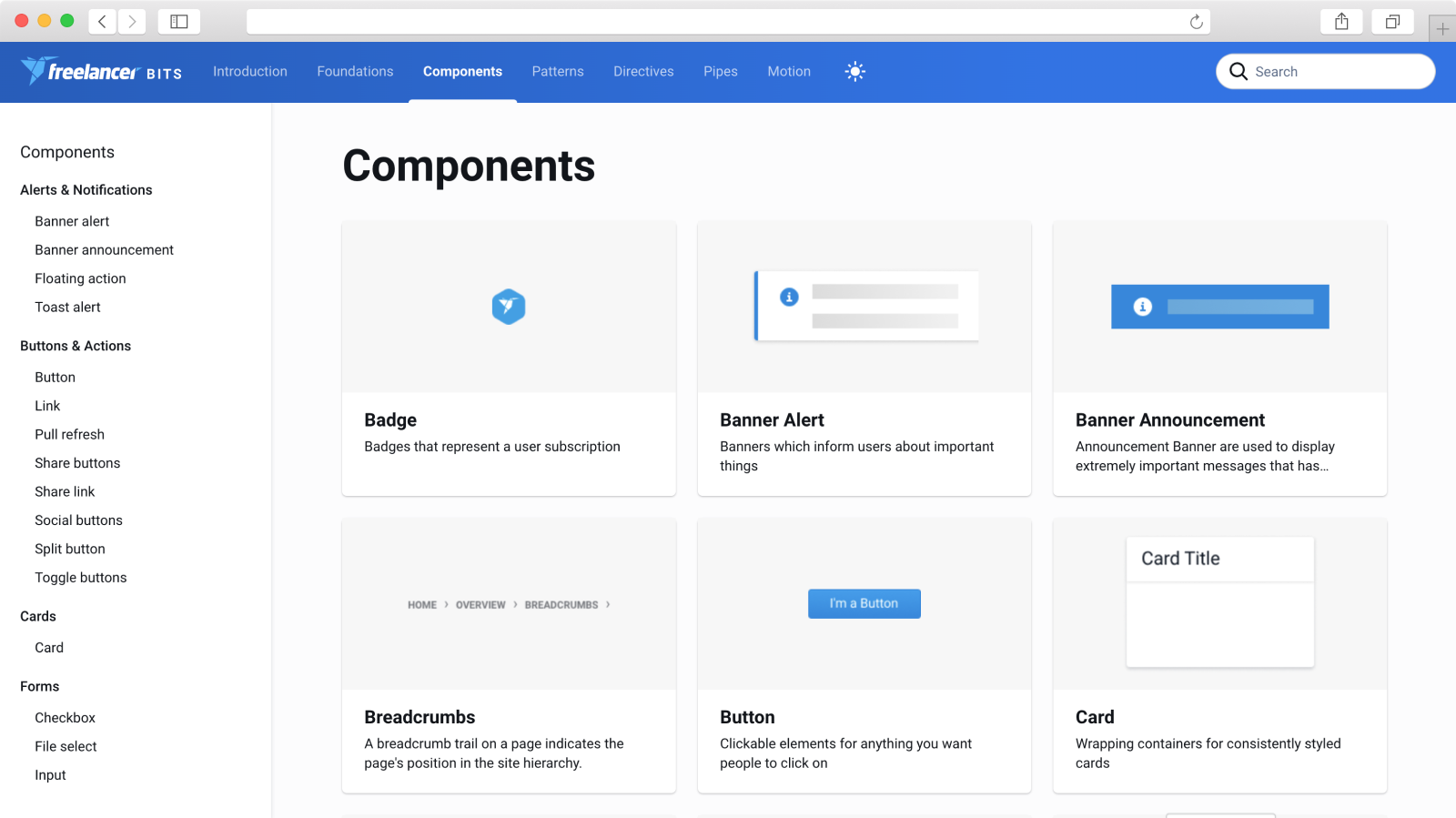The width and height of the screenshot is (1456, 818).
Task: Open Share link in sidebar
Action: [65, 491]
